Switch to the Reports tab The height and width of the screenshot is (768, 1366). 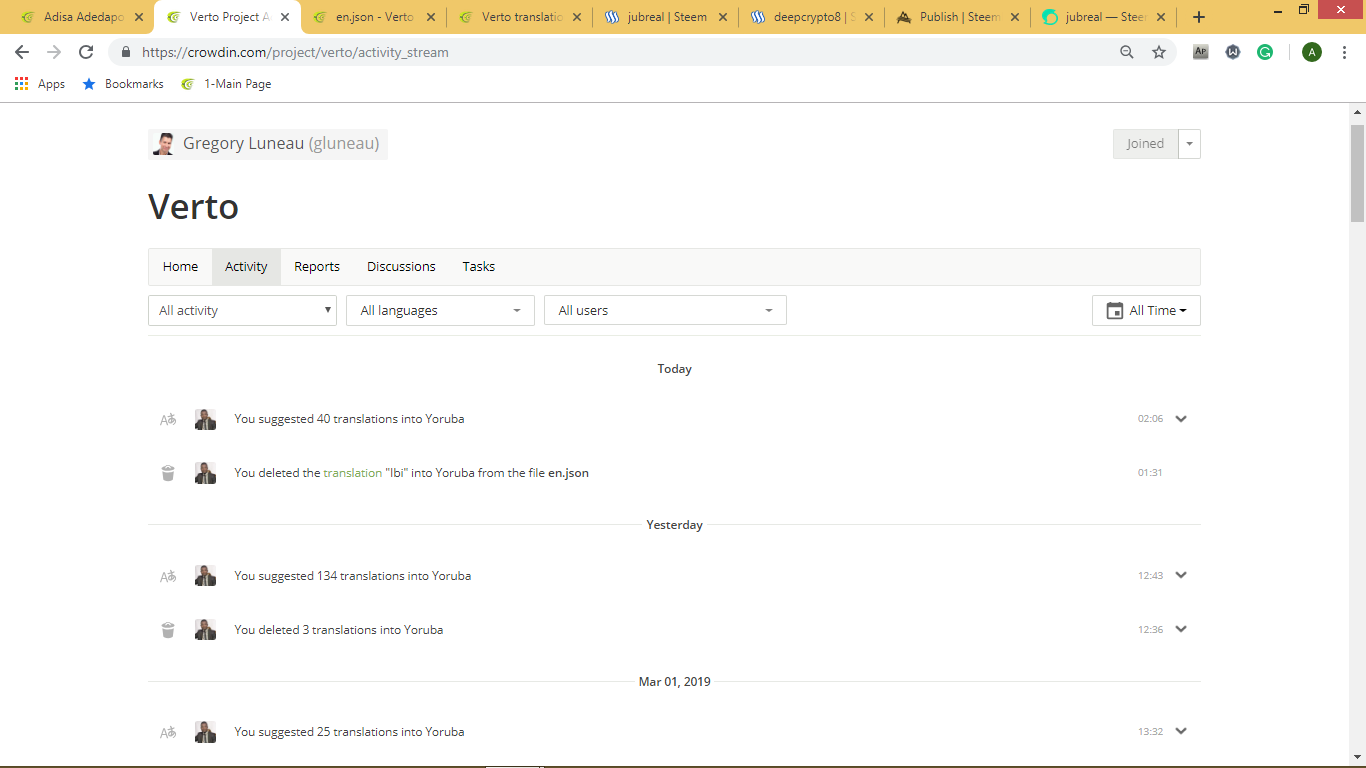pyautogui.click(x=317, y=267)
